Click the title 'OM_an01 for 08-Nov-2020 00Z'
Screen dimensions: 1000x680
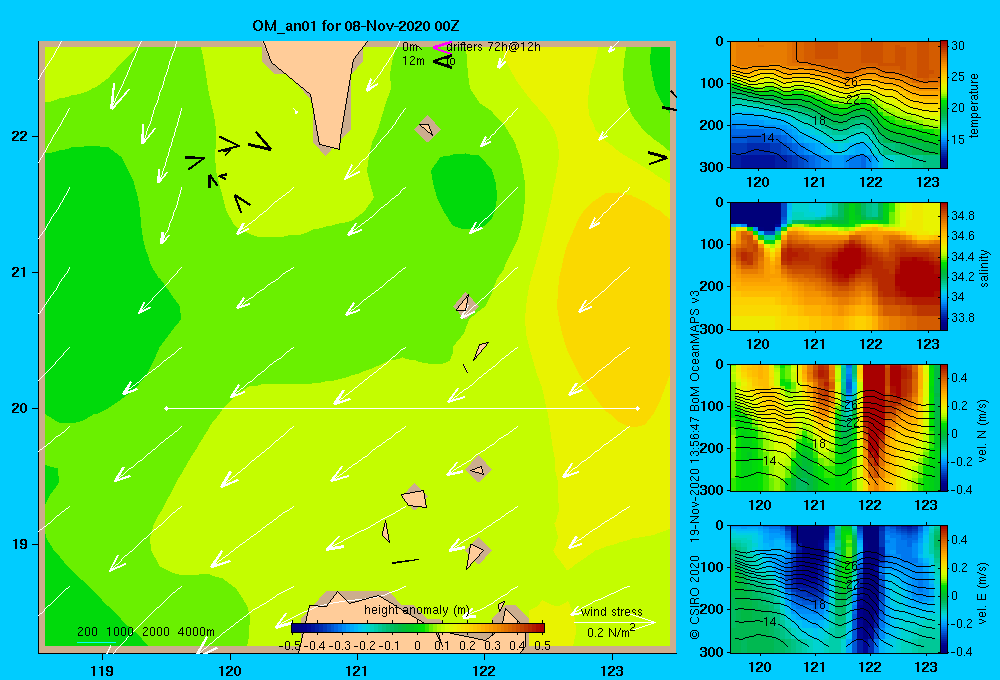click(x=356, y=26)
